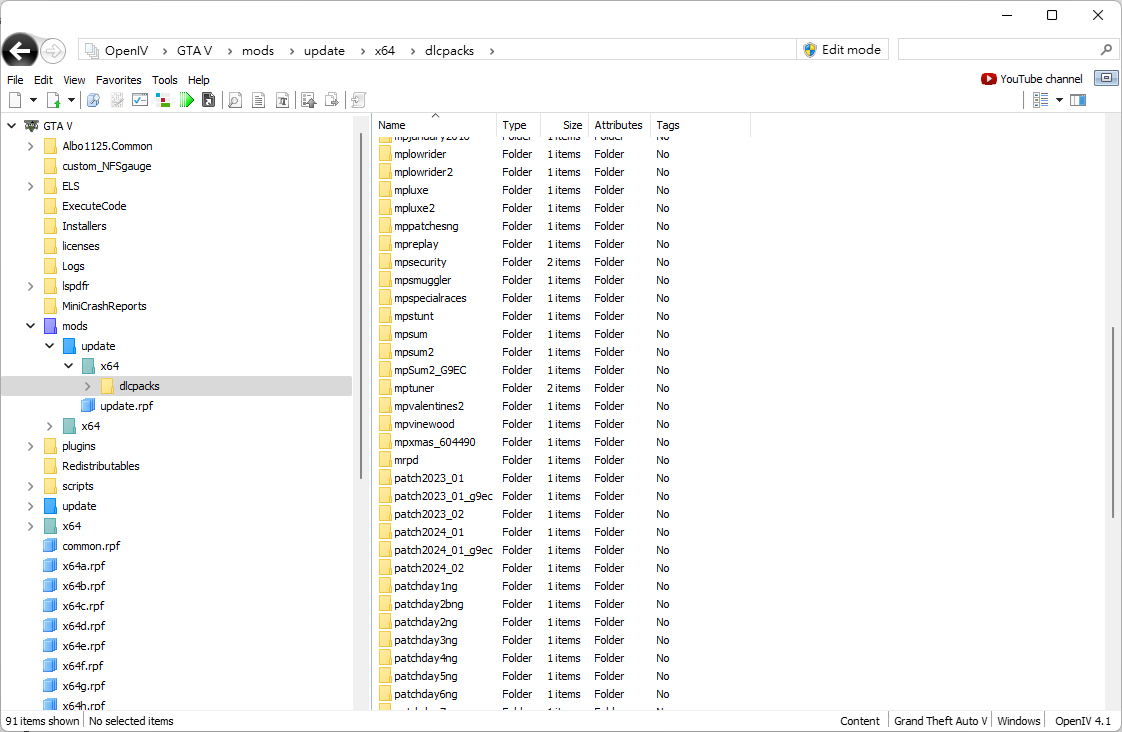This screenshot has height=732, width=1122.
Task: Click mods in the breadcrumb path
Action: (x=258, y=51)
